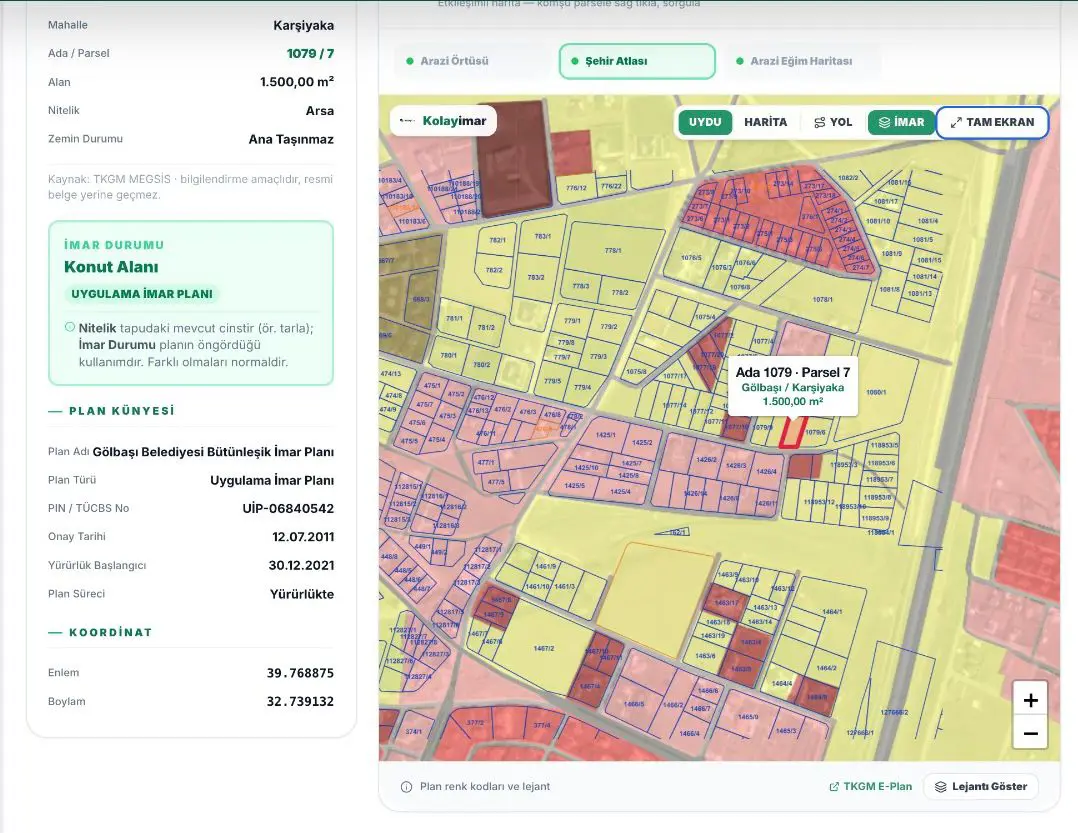
Task: Zoom in with the plus button
Action: [x=1030, y=700]
